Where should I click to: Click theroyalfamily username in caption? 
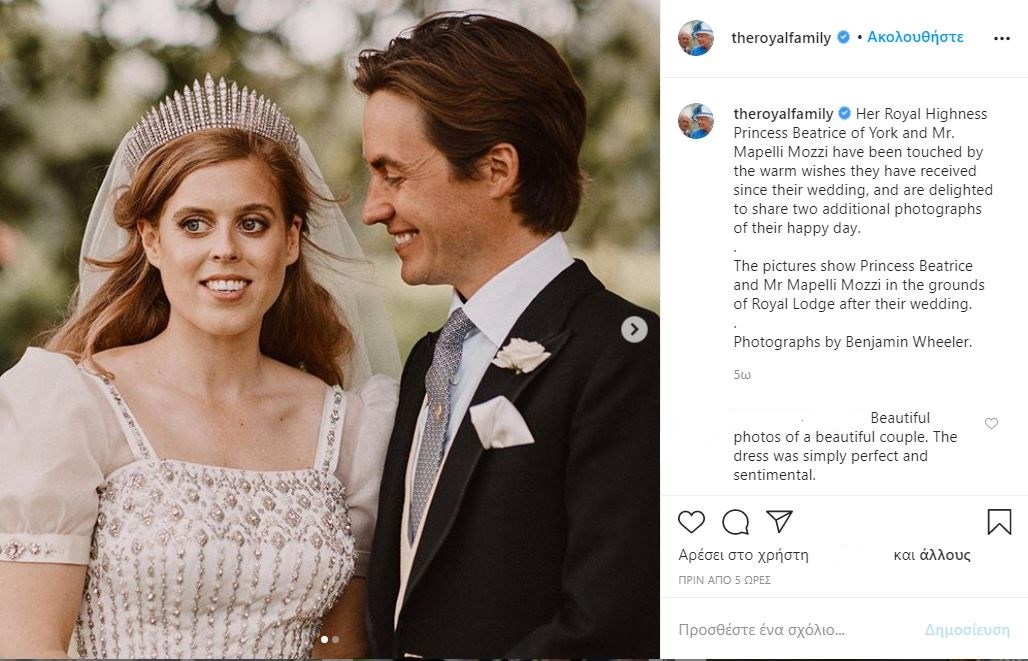783,114
